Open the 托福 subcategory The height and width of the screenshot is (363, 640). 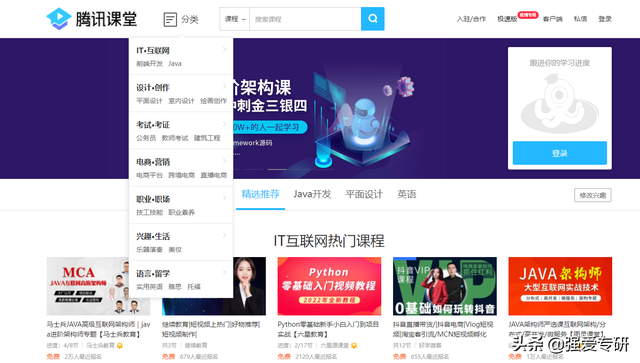(x=194, y=287)
